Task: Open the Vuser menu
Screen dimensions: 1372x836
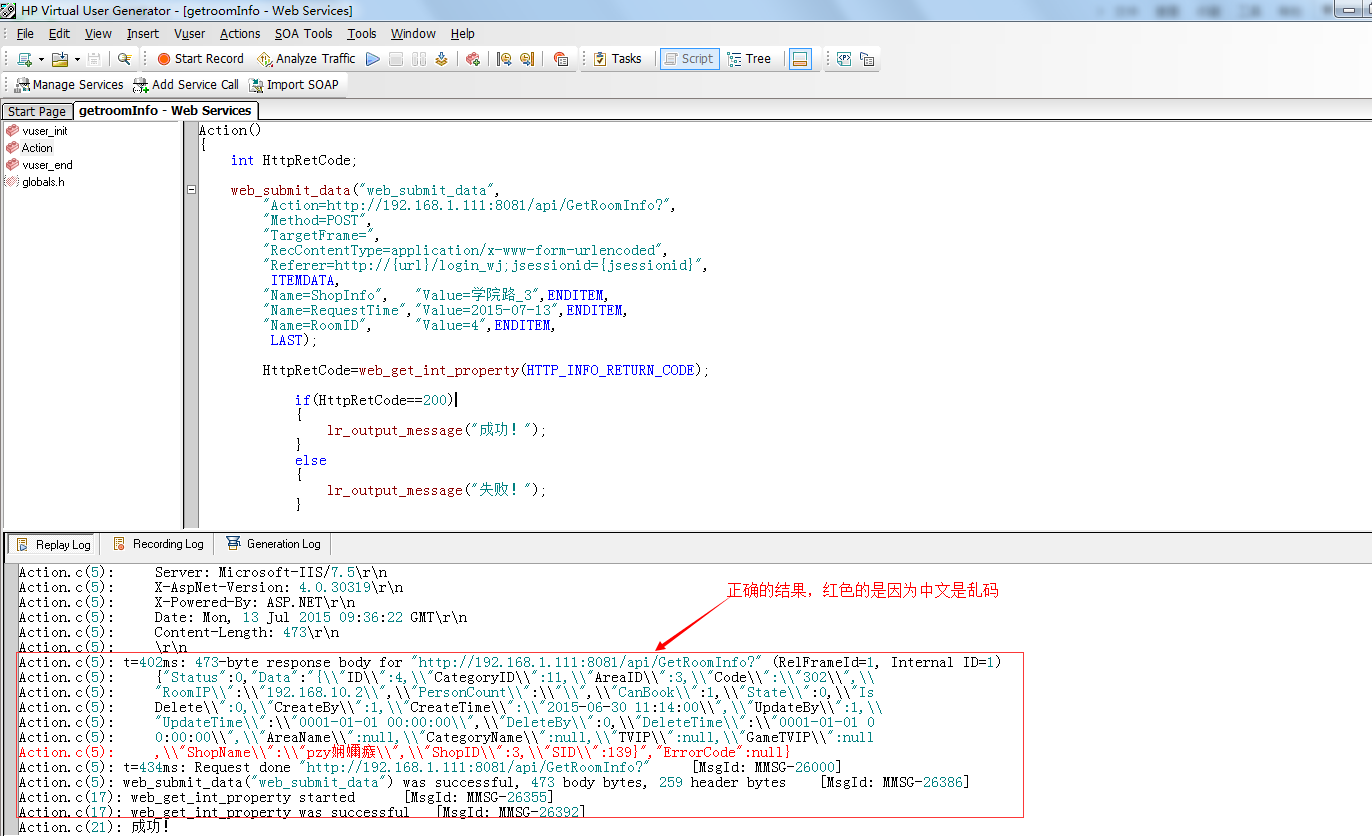Action: (189, 34)
